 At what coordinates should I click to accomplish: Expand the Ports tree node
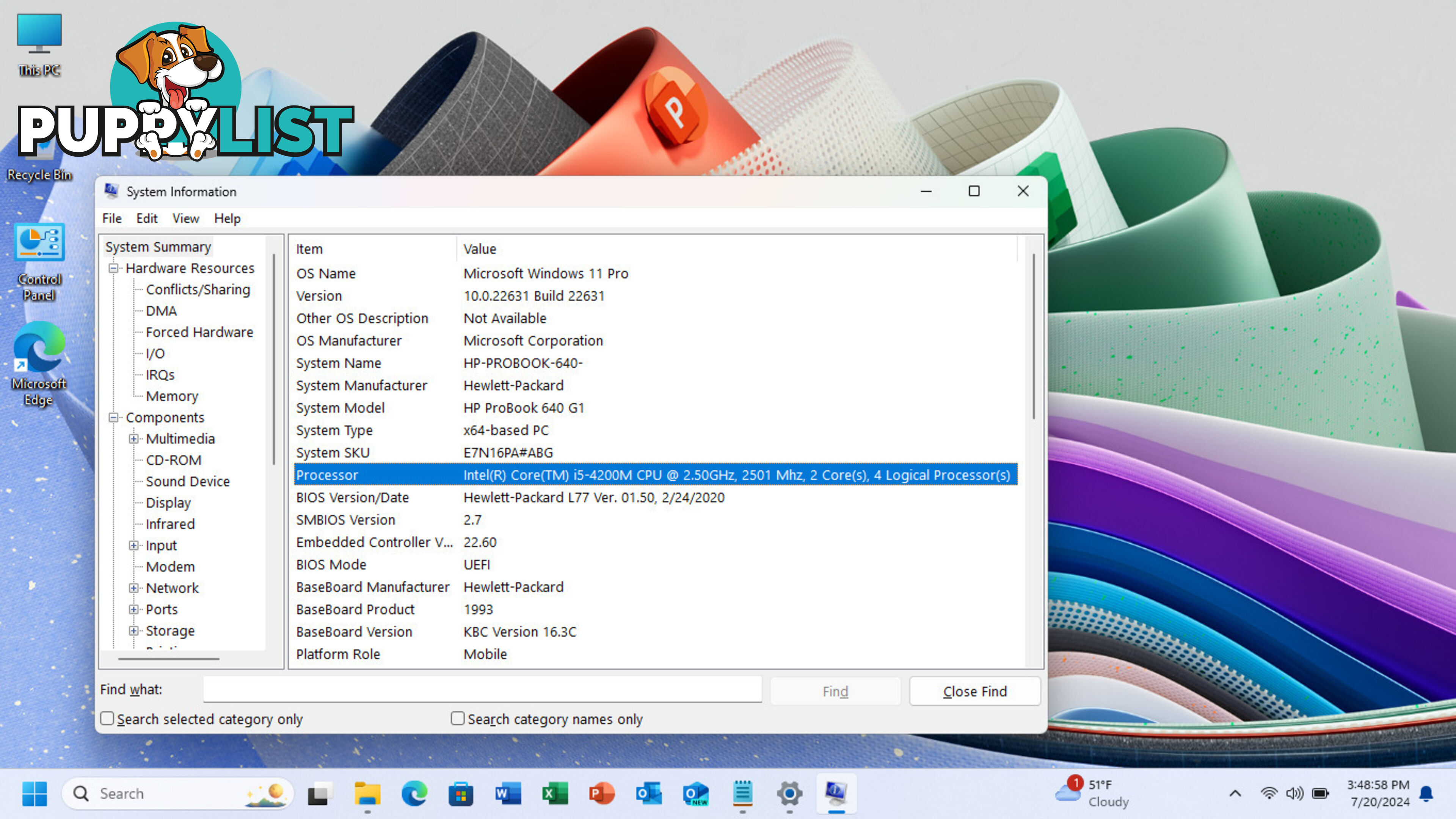(x=134, y=609)
